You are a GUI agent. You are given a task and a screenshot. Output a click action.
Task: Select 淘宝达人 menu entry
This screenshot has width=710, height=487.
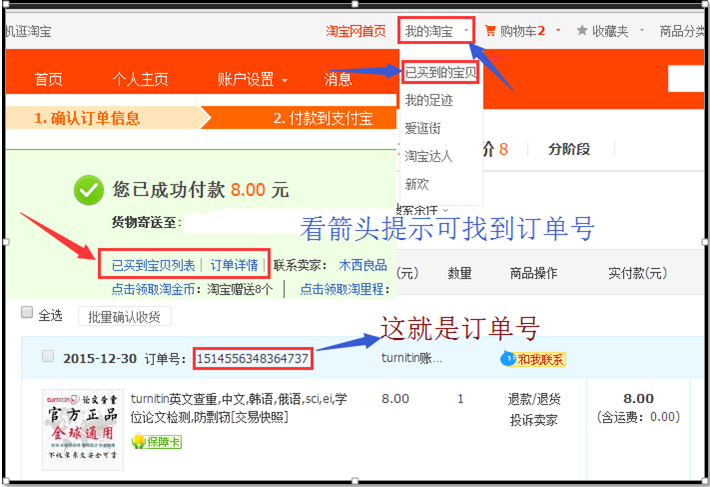(428, 156)
